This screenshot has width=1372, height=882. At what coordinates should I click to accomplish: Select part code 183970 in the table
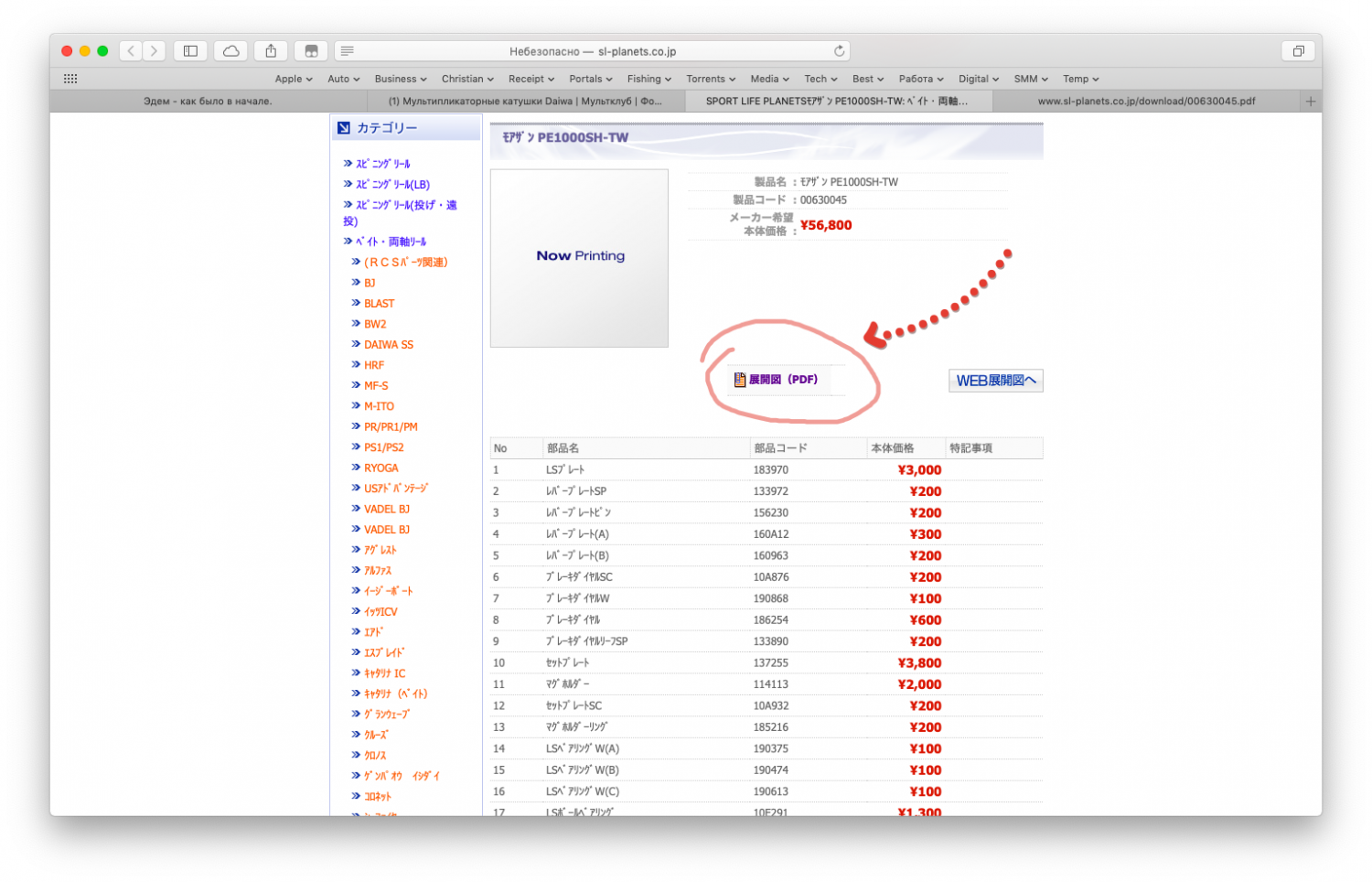(771, 470)
